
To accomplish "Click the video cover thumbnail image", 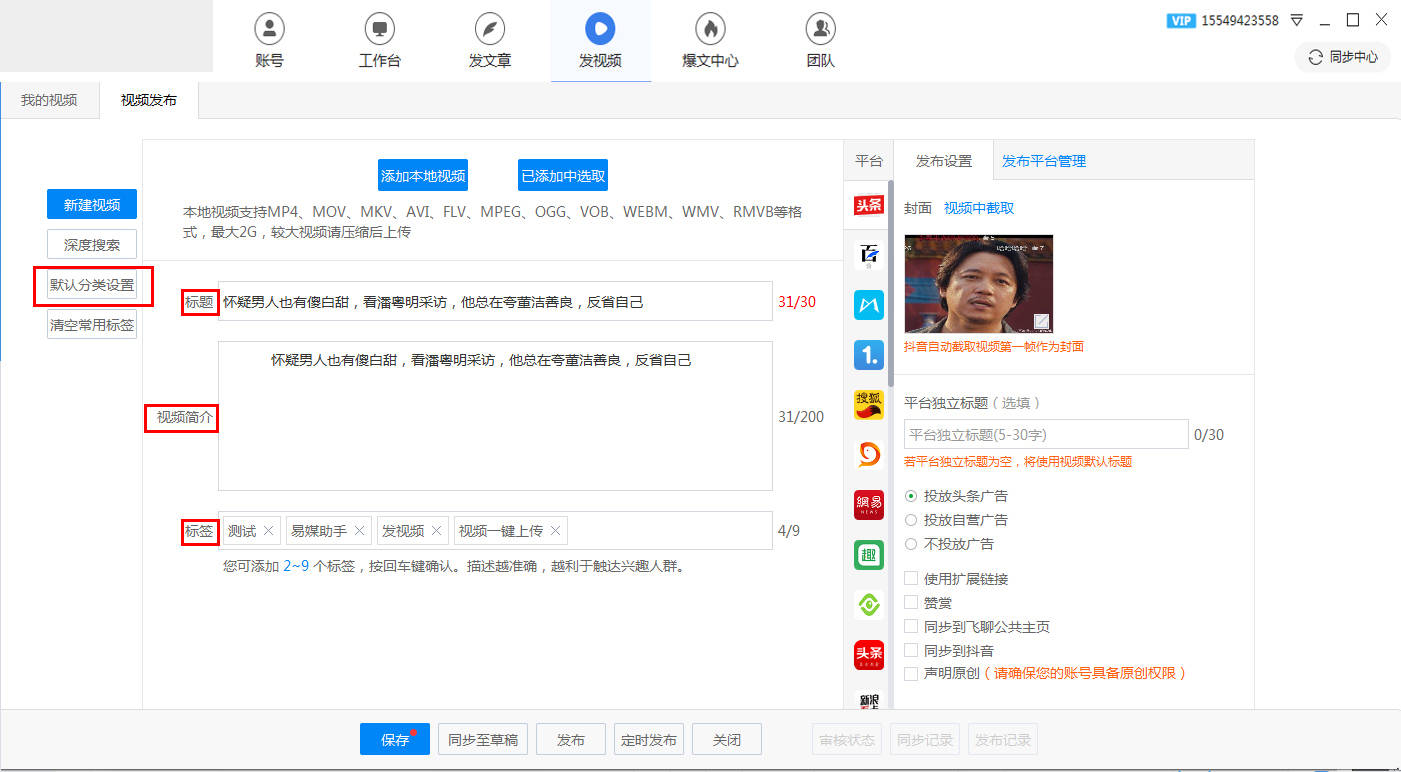I will click(x=978, y=283).
